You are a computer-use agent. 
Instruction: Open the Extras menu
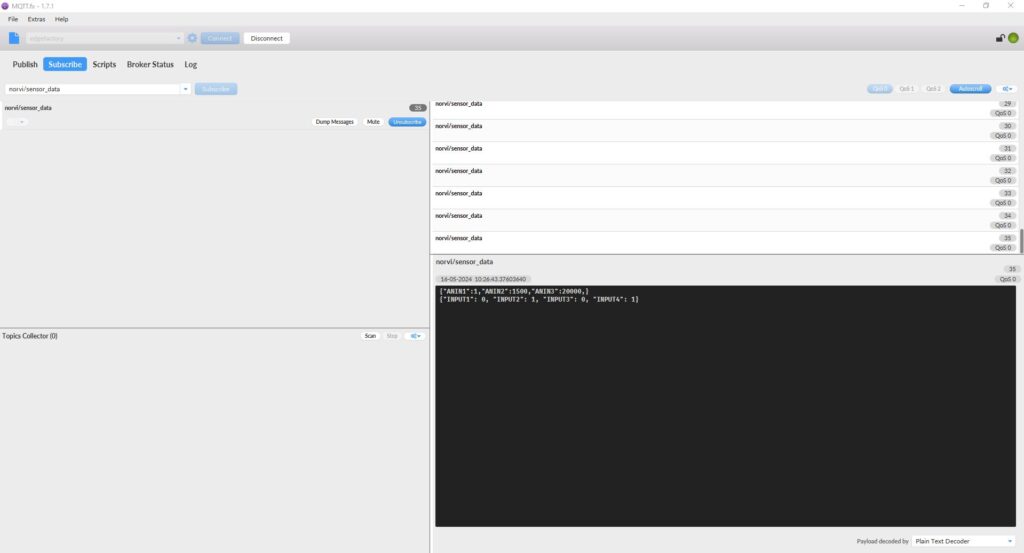(36, 19)
